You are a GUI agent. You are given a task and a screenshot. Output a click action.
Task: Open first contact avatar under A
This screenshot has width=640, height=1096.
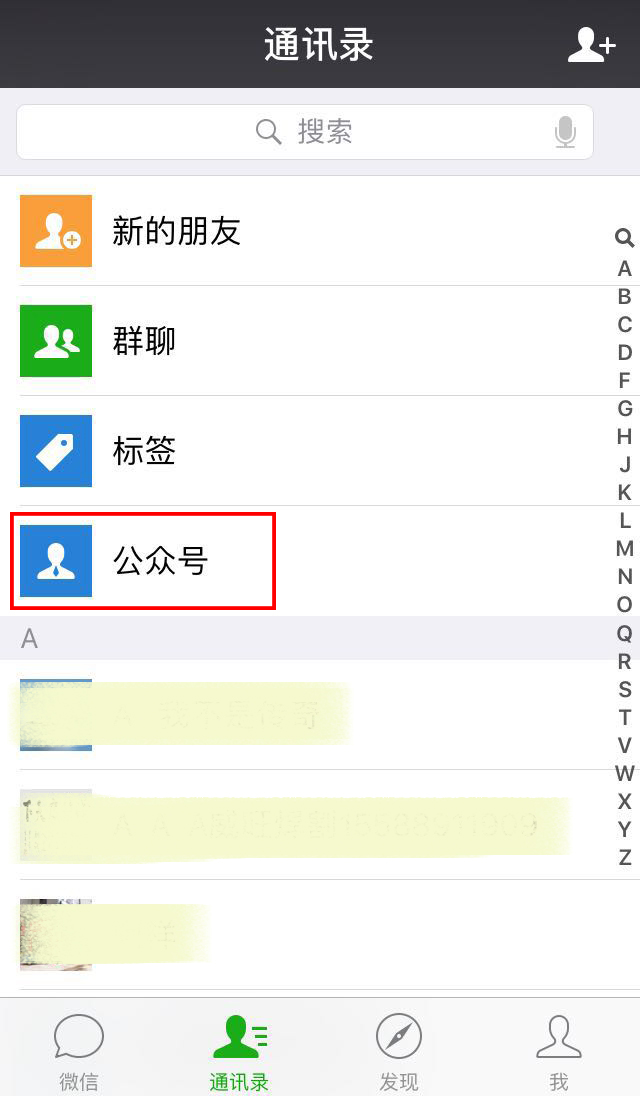point(56,714)
